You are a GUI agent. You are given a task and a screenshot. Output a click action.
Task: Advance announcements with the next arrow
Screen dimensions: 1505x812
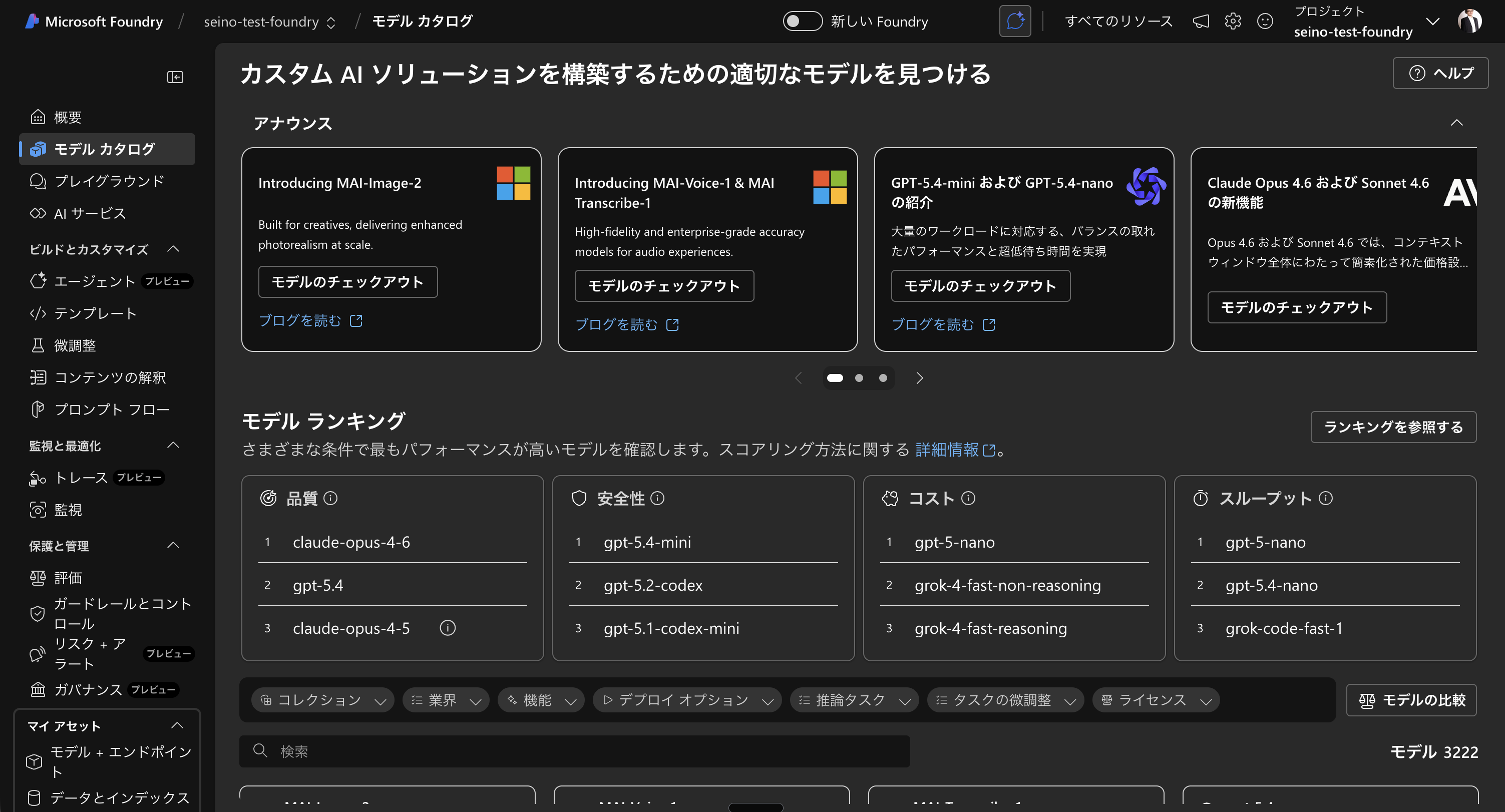[919, 378]
